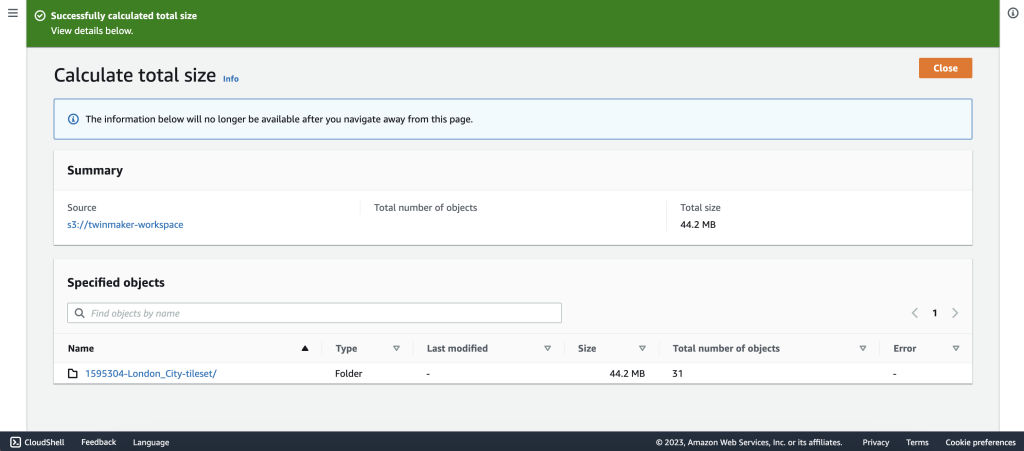Sort by Last modified column arrow
Screen dimensions: 1024x451
(x=547, y=349)
